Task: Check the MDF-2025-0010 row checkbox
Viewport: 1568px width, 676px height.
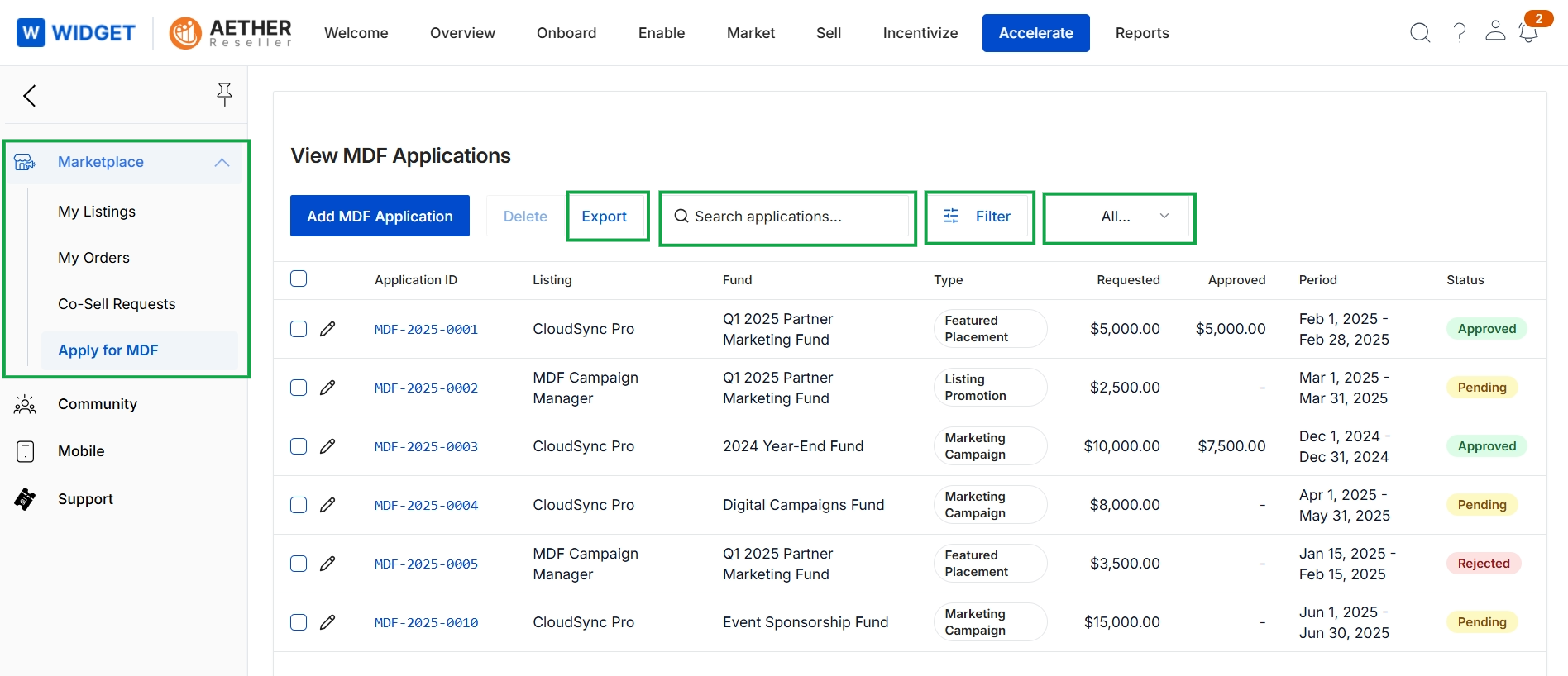Action: tap(299, 622)
